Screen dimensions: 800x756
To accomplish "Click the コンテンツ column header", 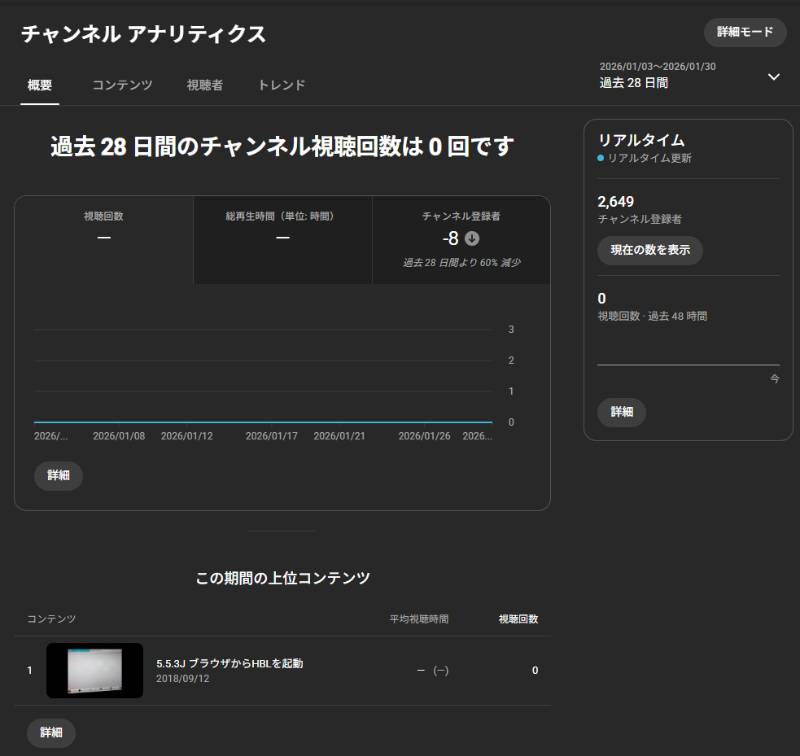I will [x=51, y=619].
